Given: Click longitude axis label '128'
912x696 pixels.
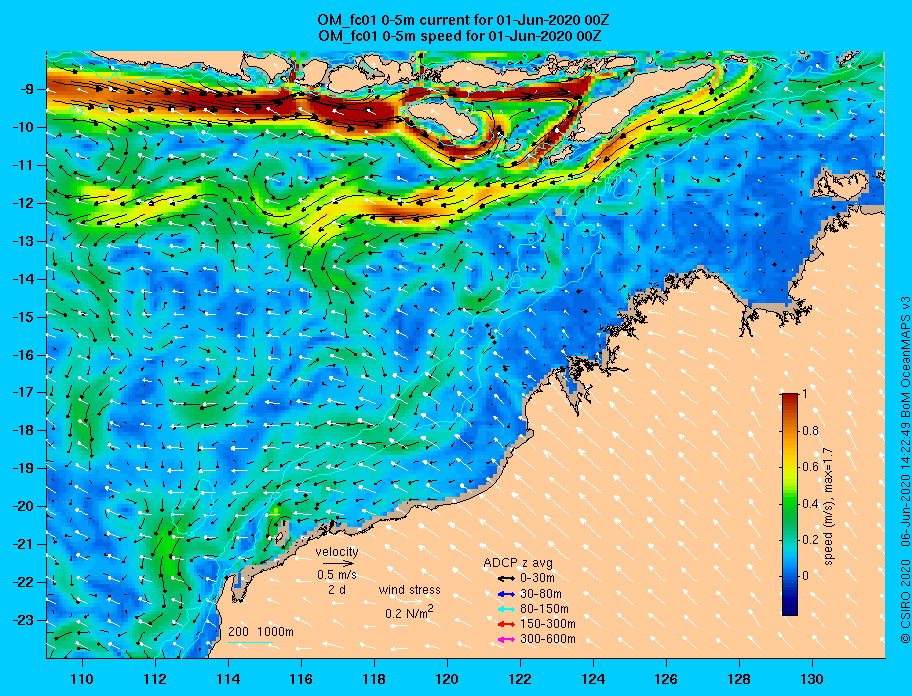Looking at the screenshot, I should tap(739, 679).
